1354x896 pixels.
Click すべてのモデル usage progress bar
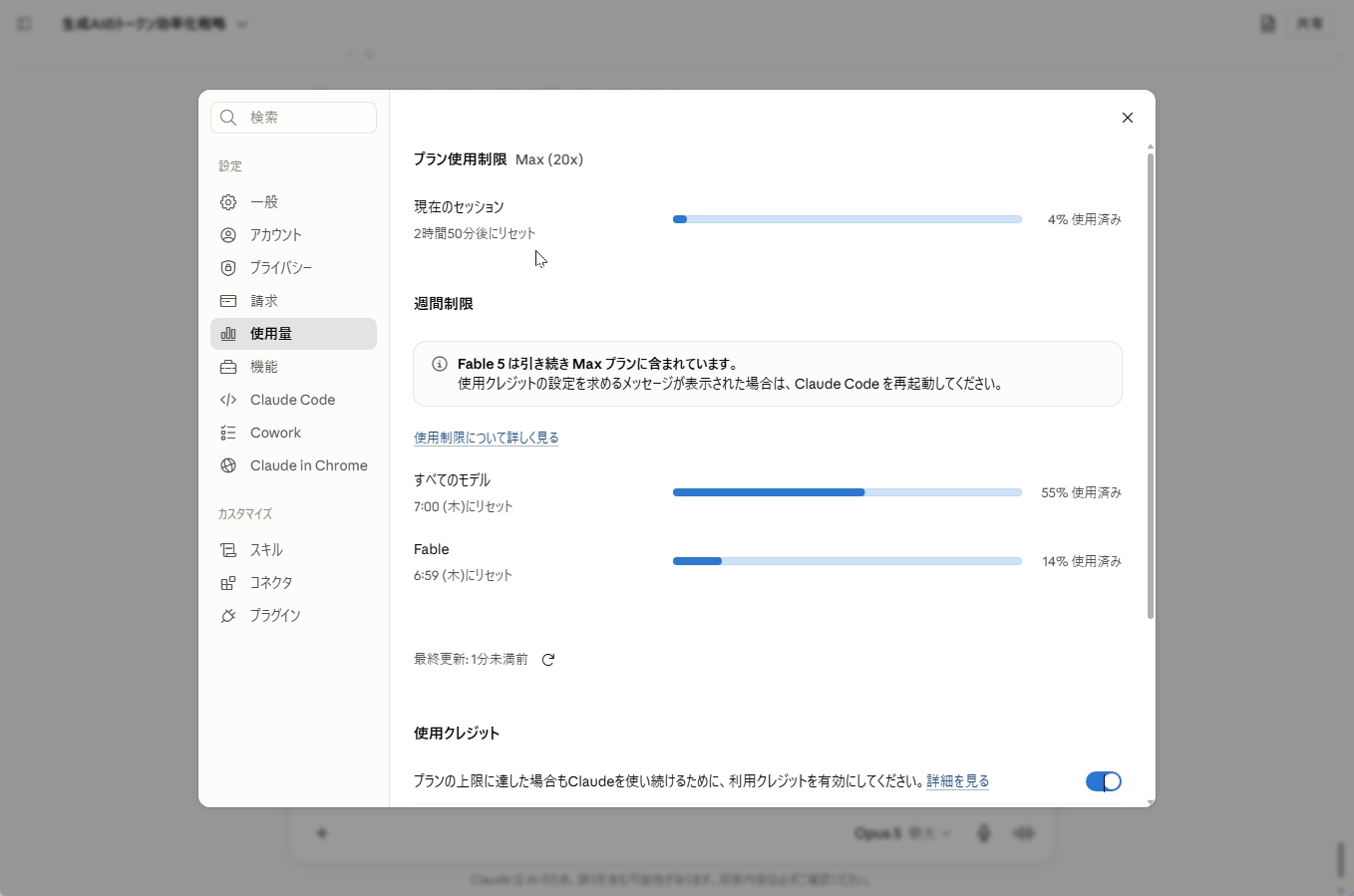click(847, 492)
